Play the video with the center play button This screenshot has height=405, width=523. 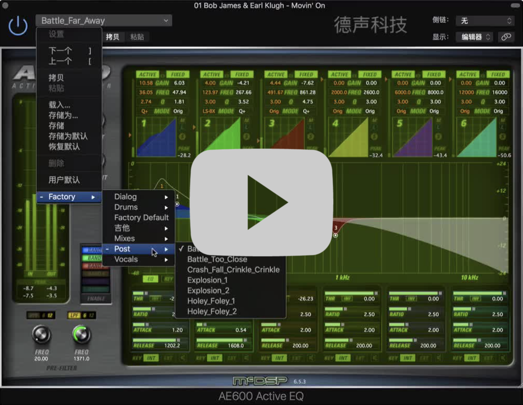[262, 202]
